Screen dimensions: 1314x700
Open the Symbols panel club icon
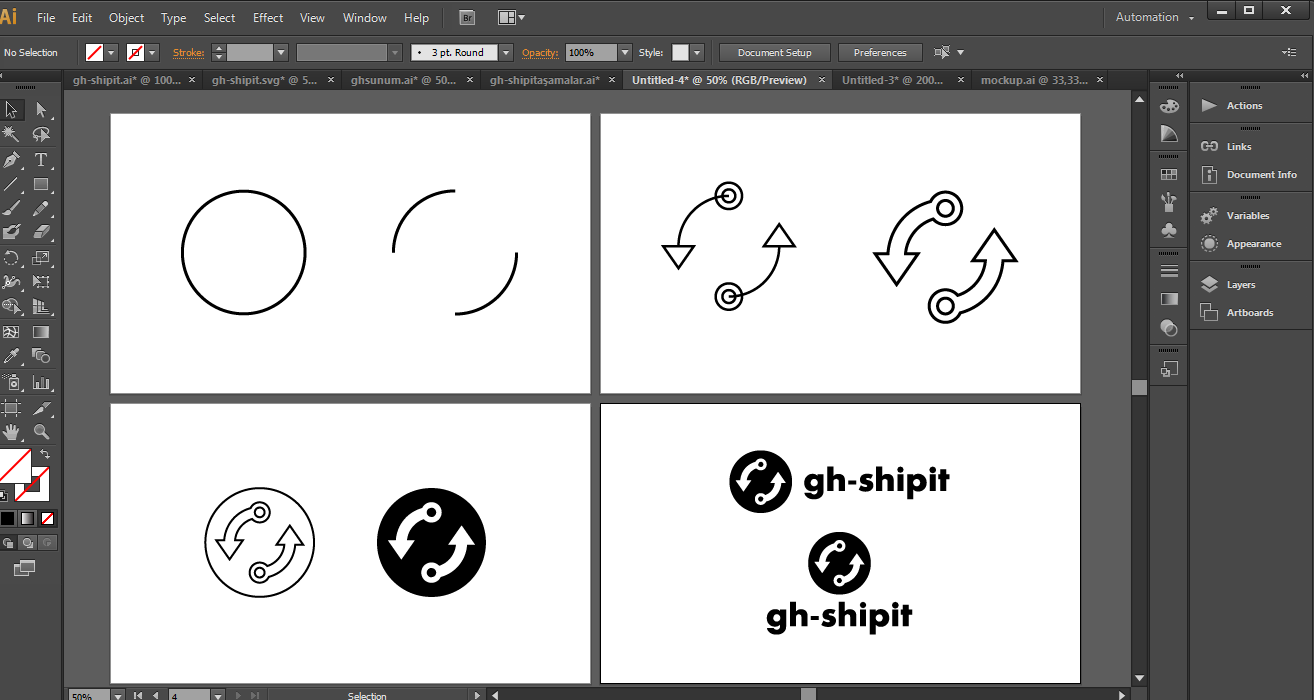(x=1169, y=230)
